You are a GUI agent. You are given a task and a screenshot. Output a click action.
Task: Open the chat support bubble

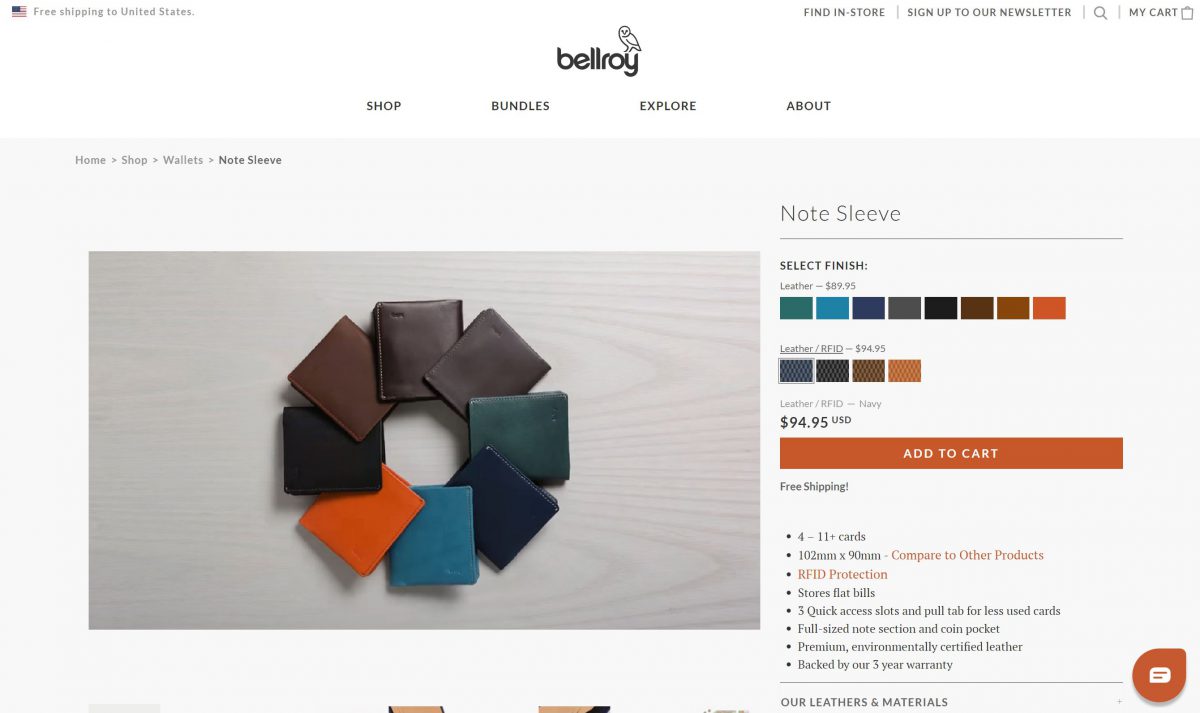click(x=1159, y=675)
